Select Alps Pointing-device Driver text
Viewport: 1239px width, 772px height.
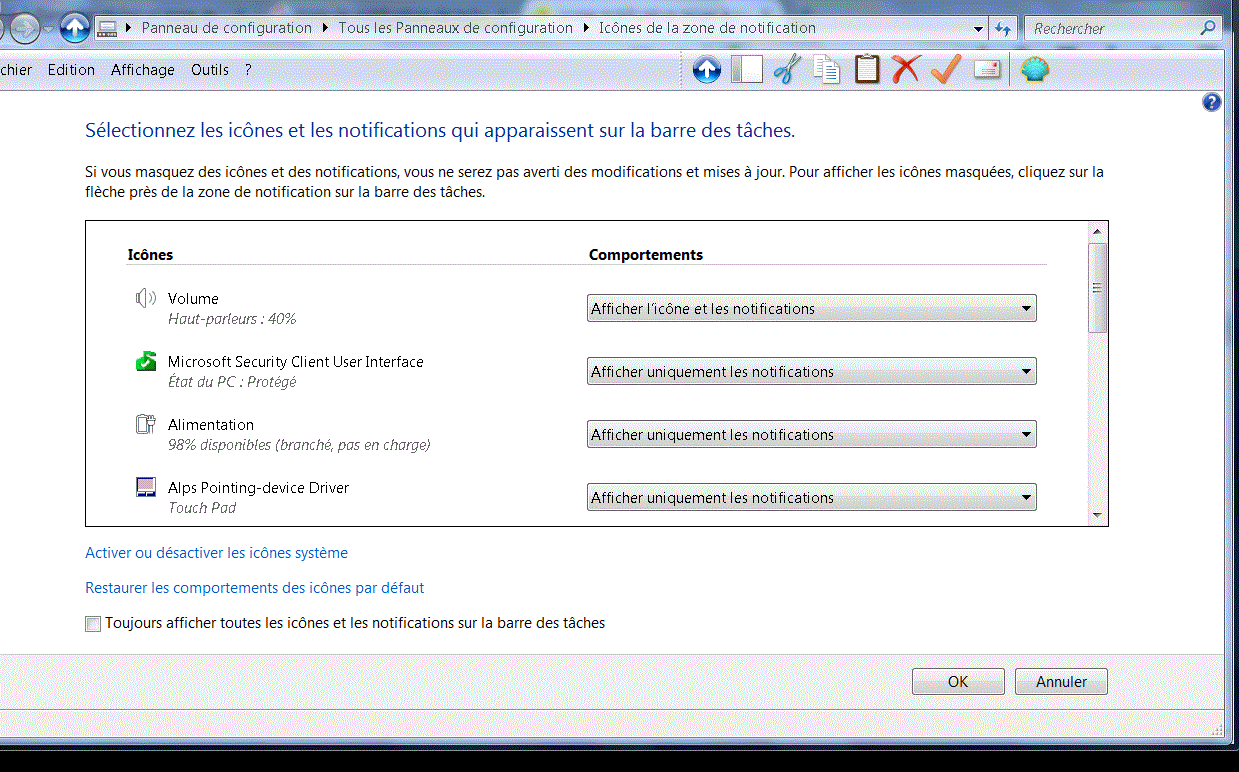(x=259, y=488)
